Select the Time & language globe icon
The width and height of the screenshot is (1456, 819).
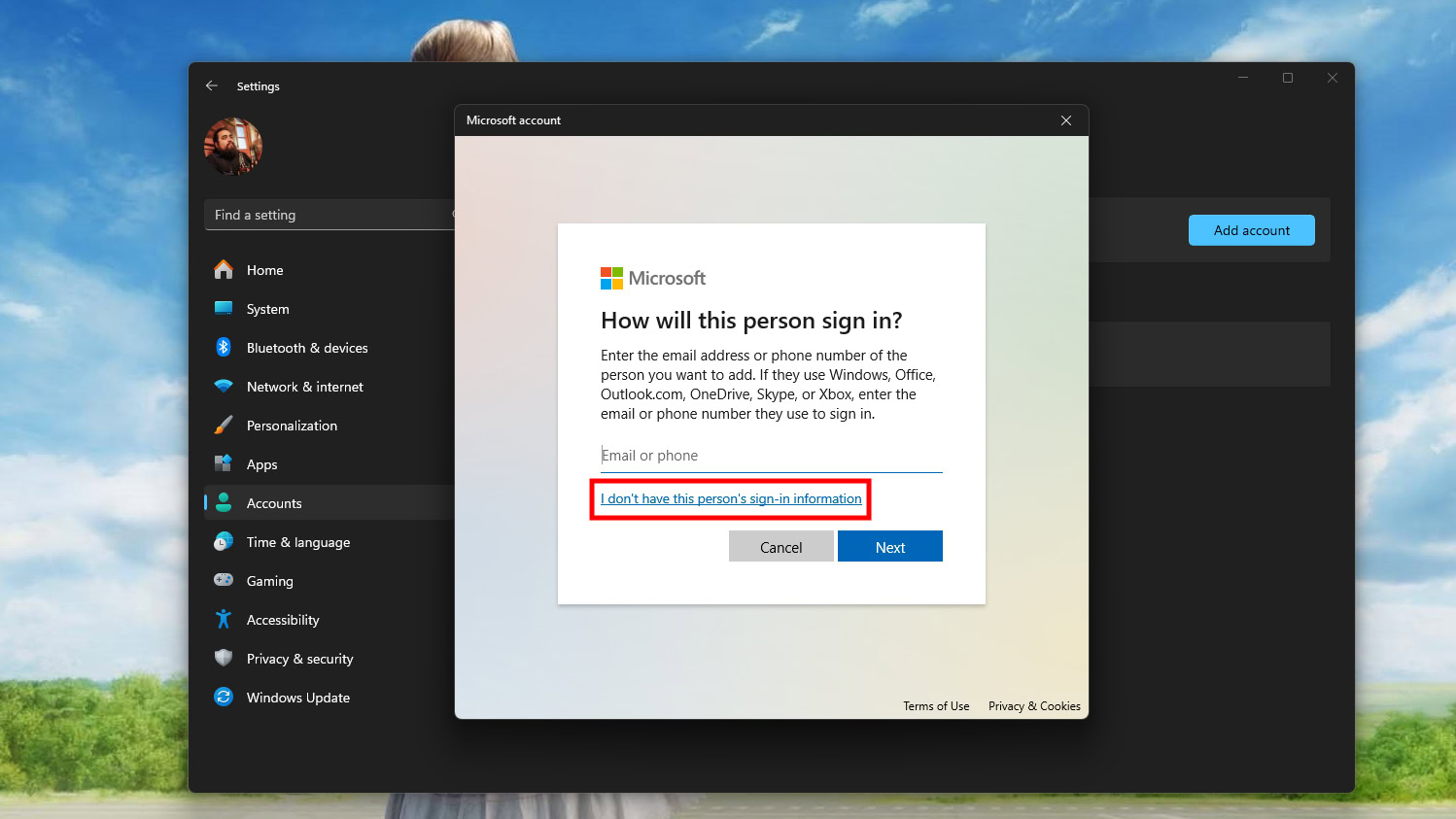pos(224,542)
